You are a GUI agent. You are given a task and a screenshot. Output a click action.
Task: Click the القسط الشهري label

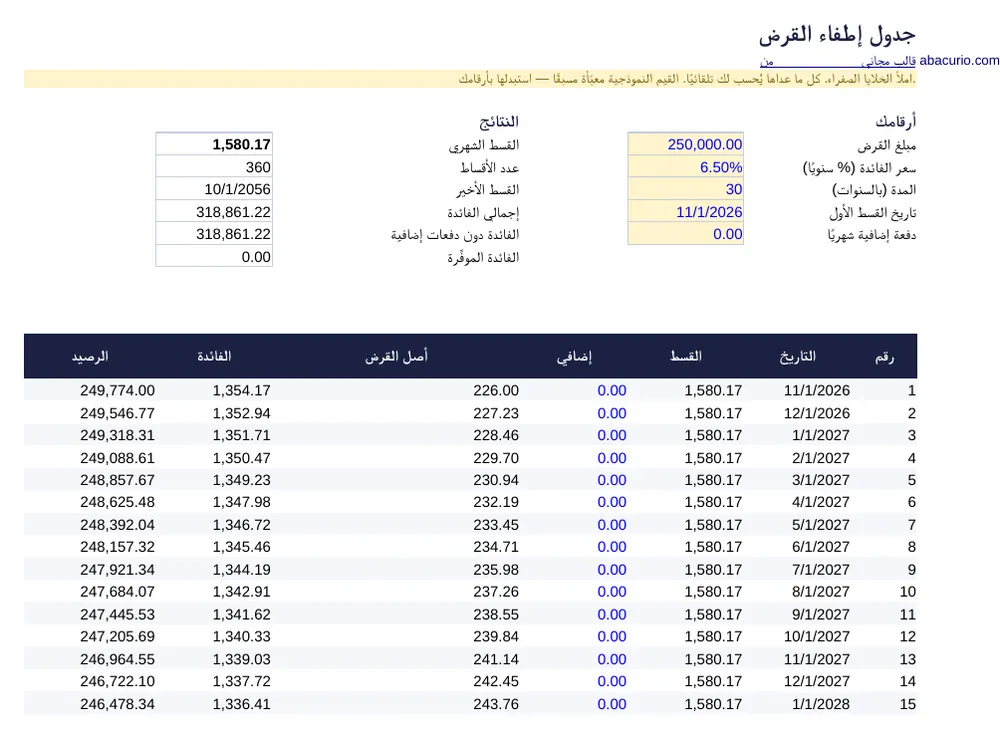point(483,145)
